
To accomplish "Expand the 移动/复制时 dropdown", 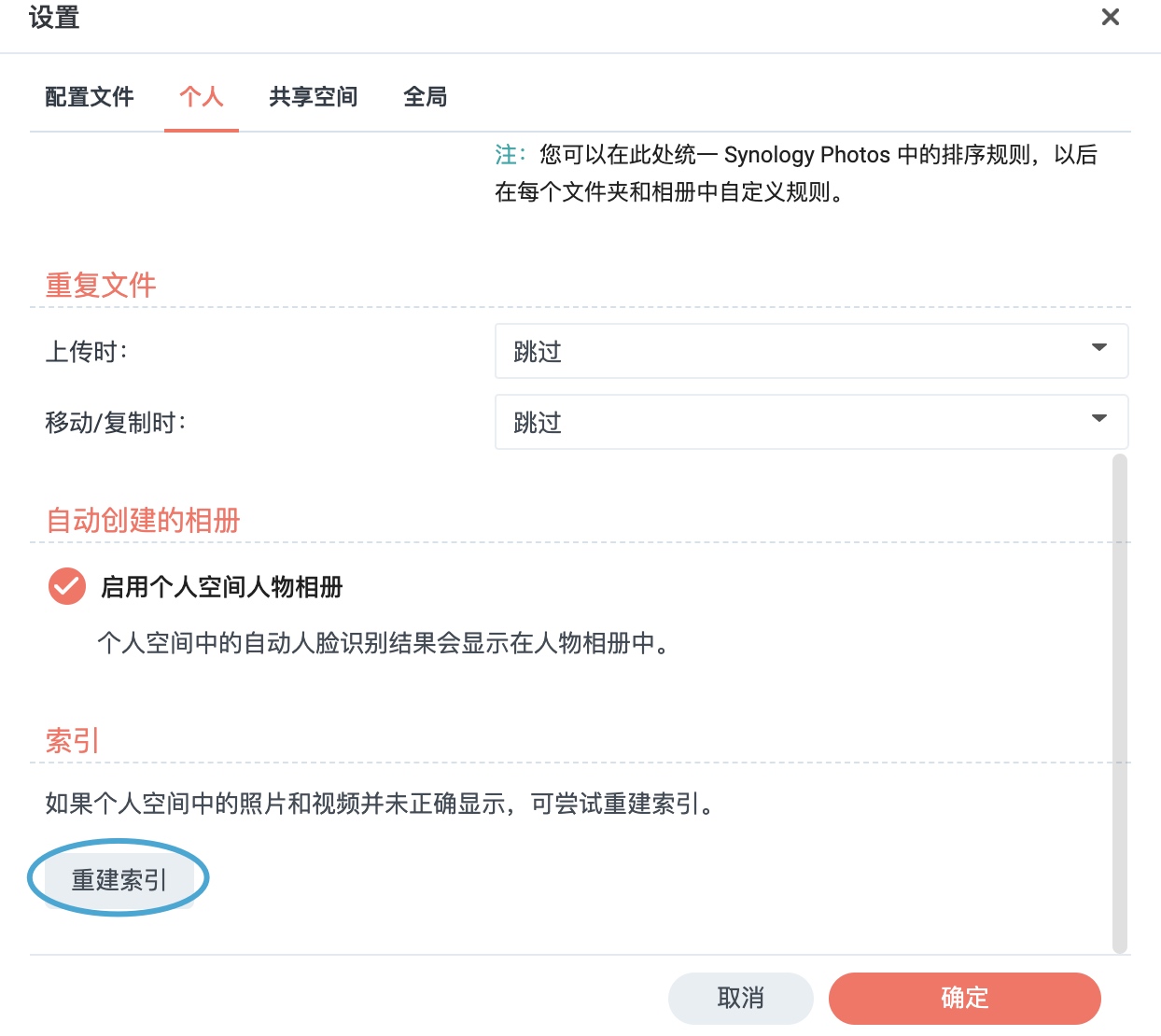I will coord(811,422).
